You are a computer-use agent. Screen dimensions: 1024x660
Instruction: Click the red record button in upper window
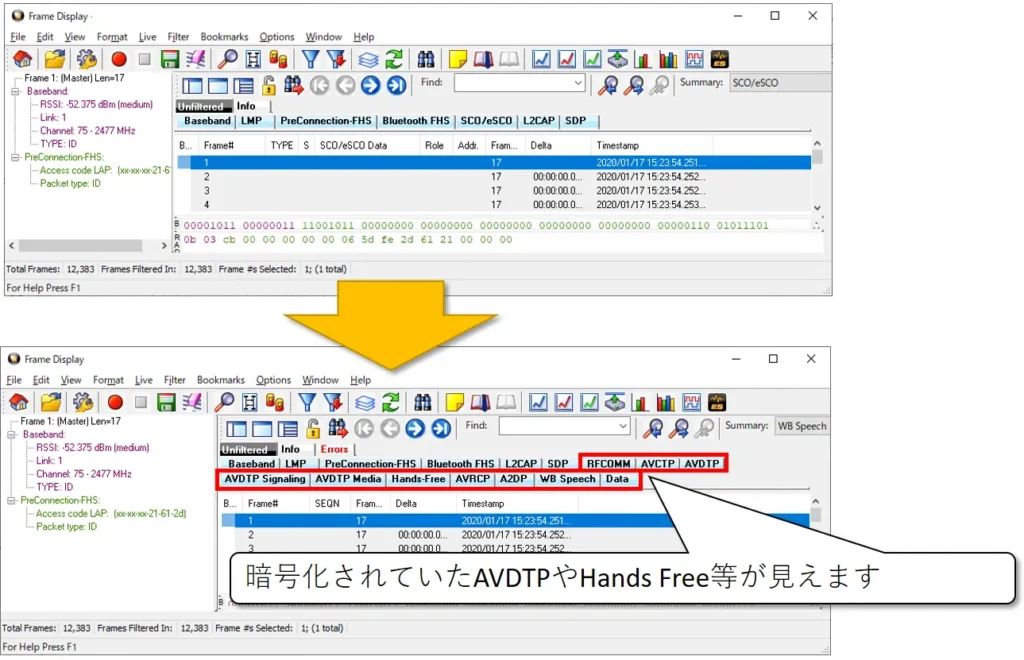[119, 59]
